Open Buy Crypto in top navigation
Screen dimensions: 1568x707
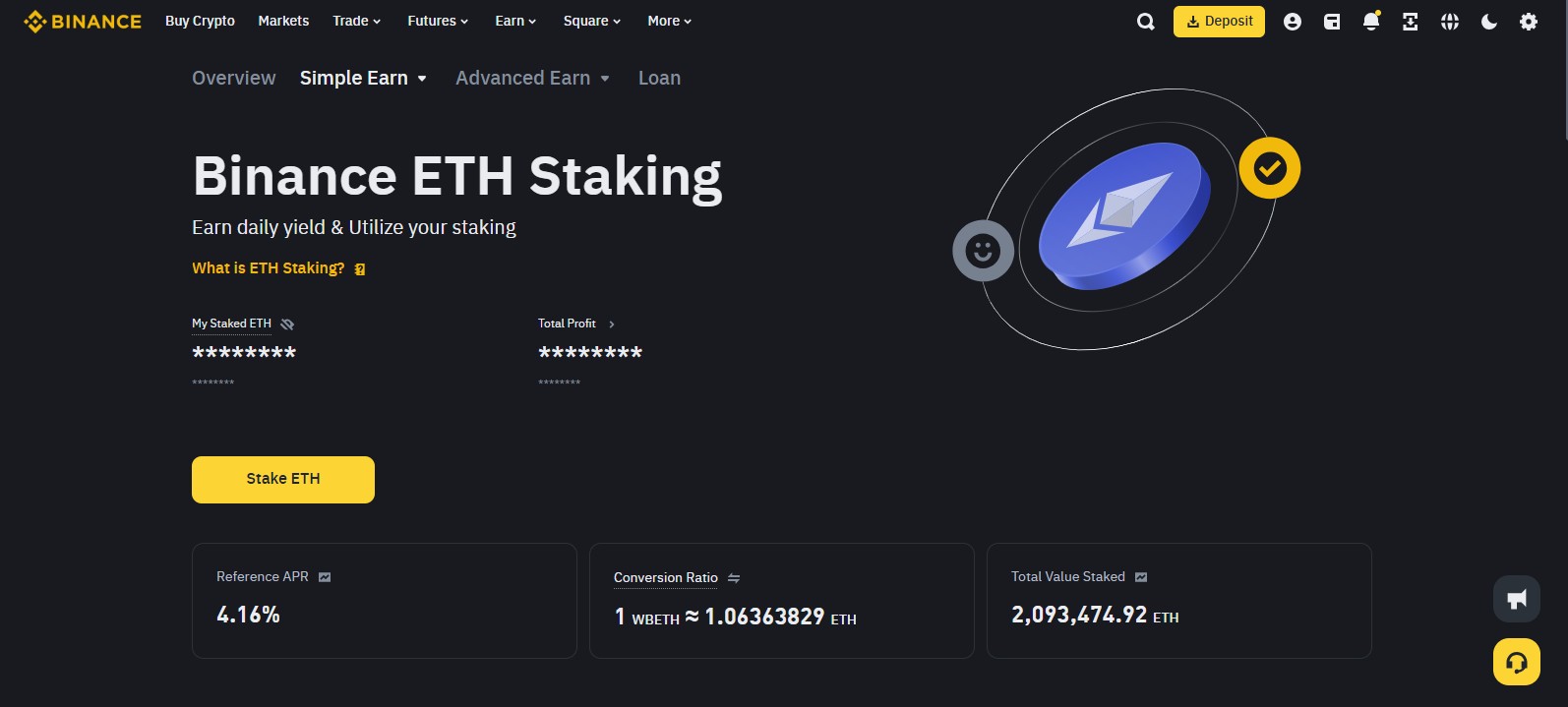click(x=200, y=21)
